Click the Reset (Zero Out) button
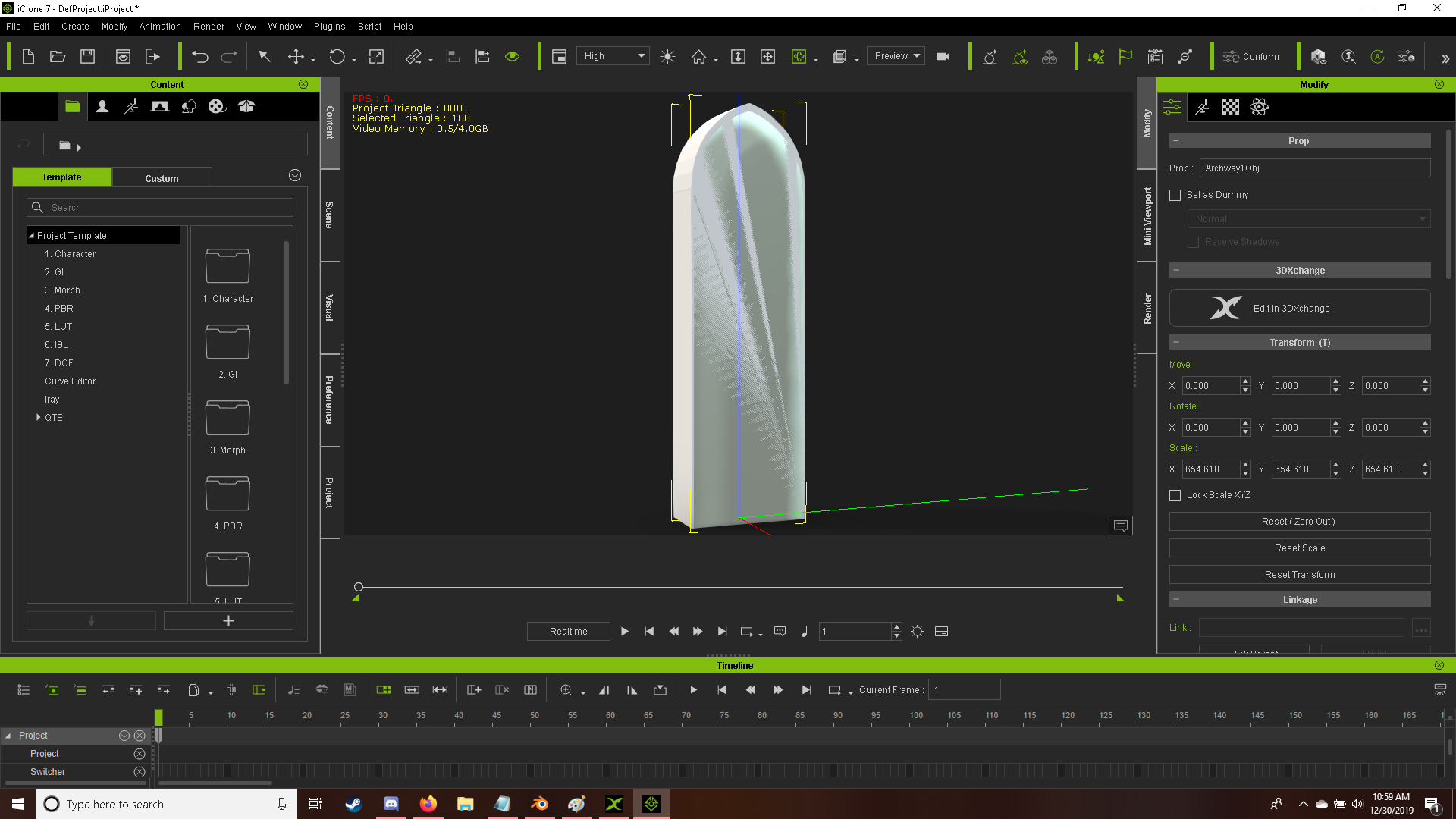The image size is (1456, 819). click(1300, 522)
